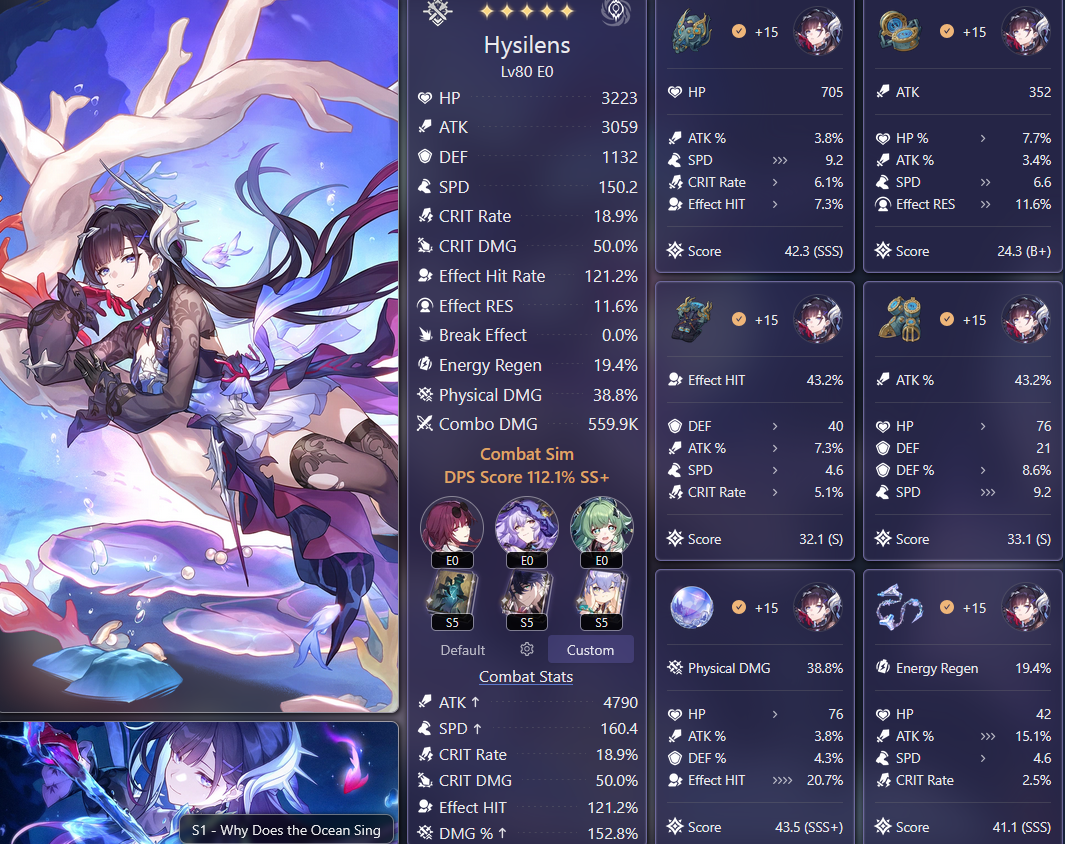Click the head relic icon with HP 705

(691, 31)
